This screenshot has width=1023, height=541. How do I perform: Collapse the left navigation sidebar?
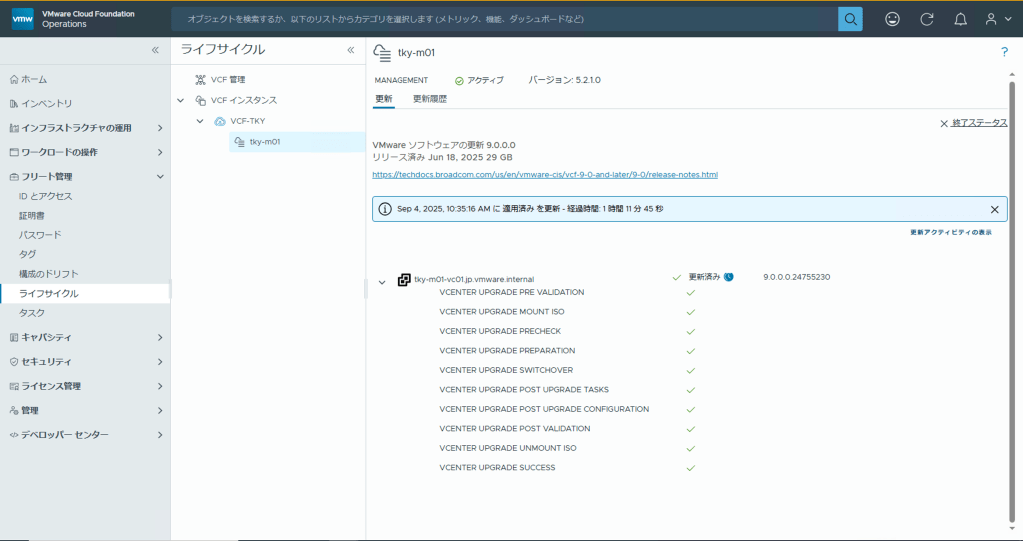(x=155, y=50)
